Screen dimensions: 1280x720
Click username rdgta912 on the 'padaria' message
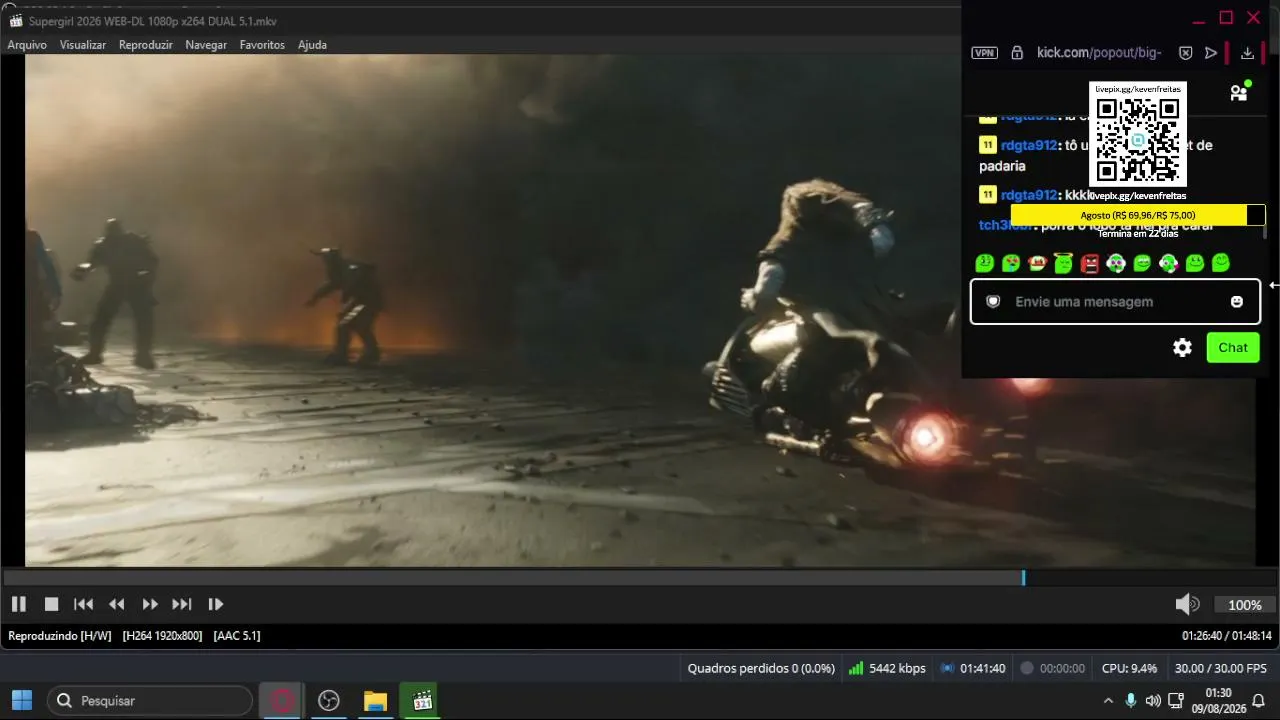click(1029, 145)
